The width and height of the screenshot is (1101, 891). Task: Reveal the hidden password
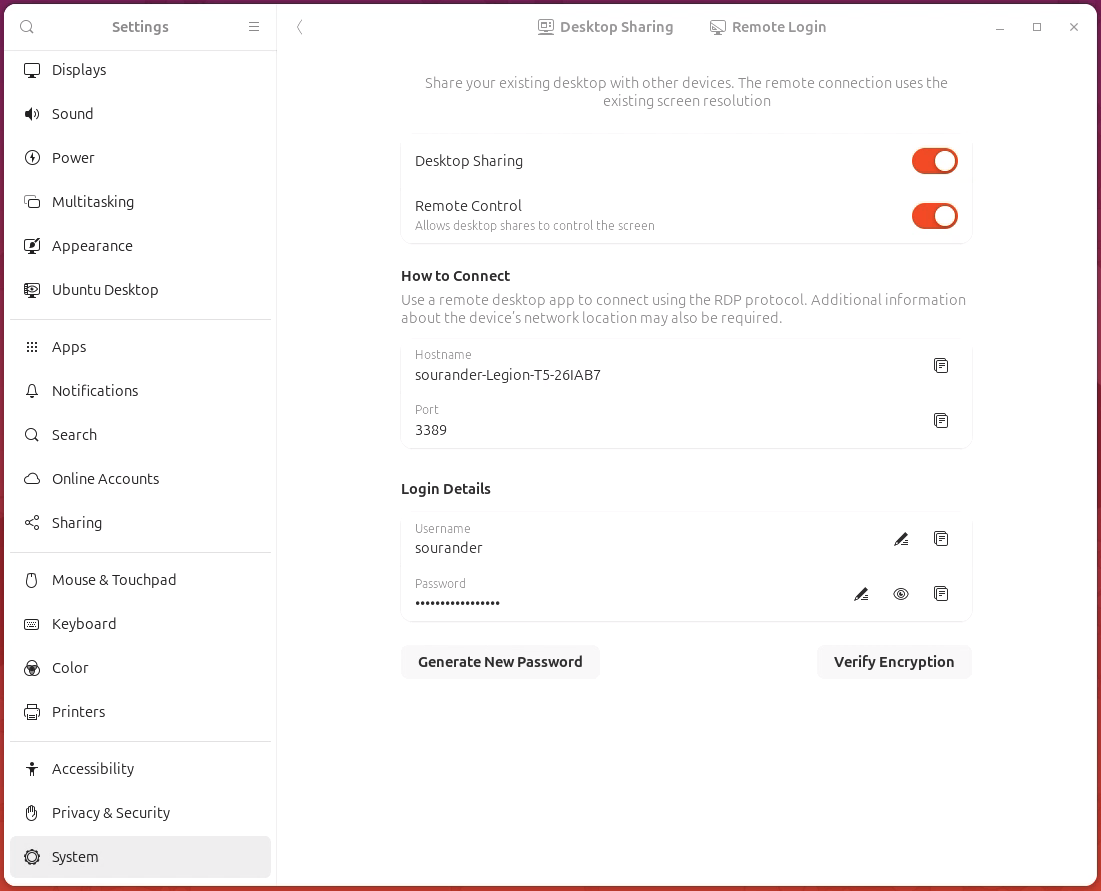pyautogui.click(x=901, y=593)
